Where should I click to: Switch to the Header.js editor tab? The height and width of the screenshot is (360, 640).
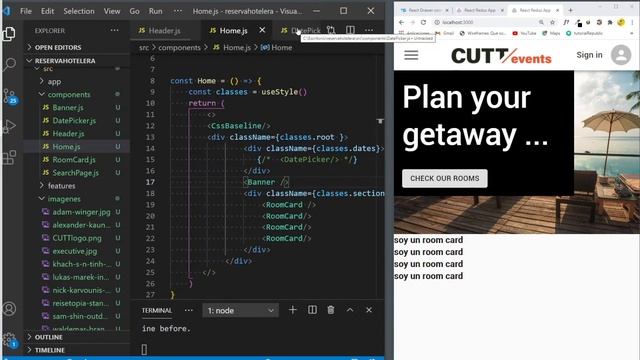point(164,31)
